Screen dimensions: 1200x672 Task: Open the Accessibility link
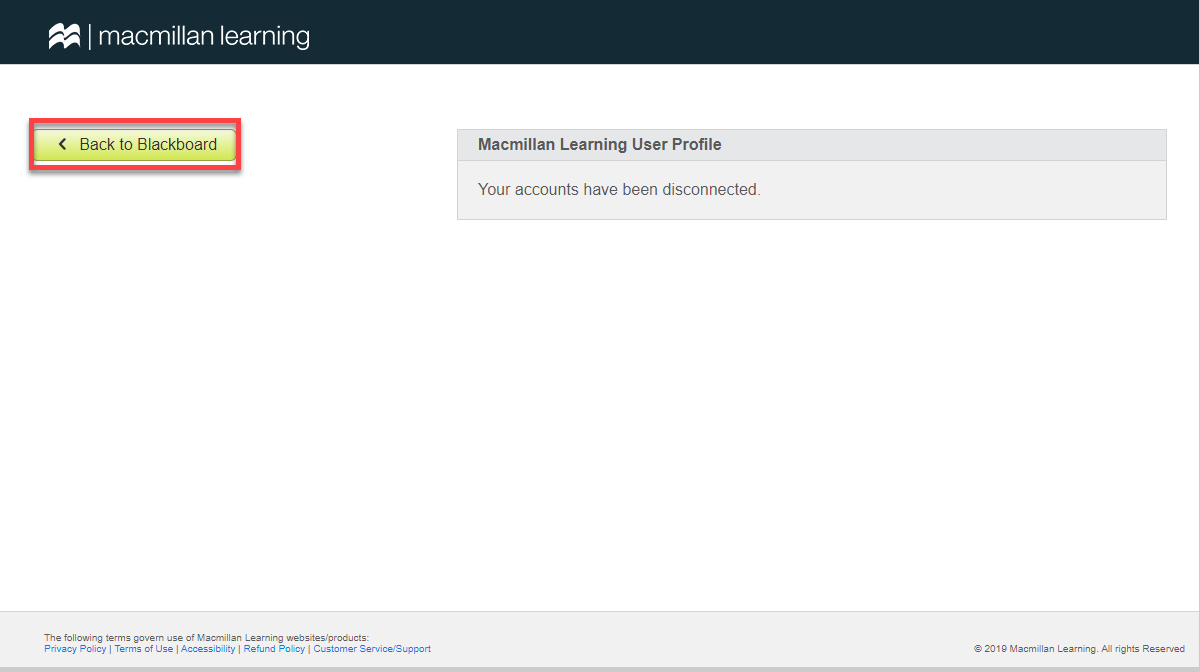[207, 648]
